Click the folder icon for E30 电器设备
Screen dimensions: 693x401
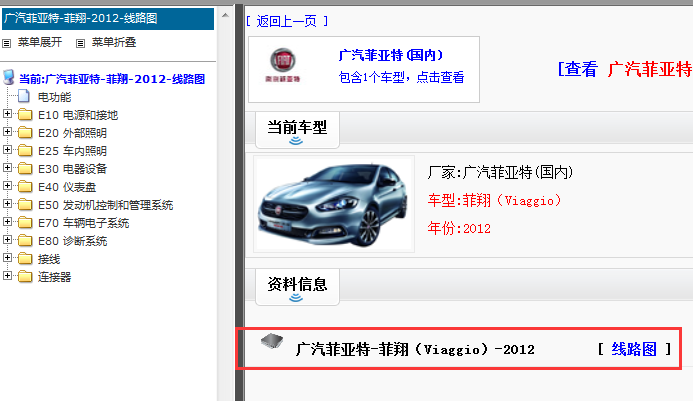click(25, 169)
